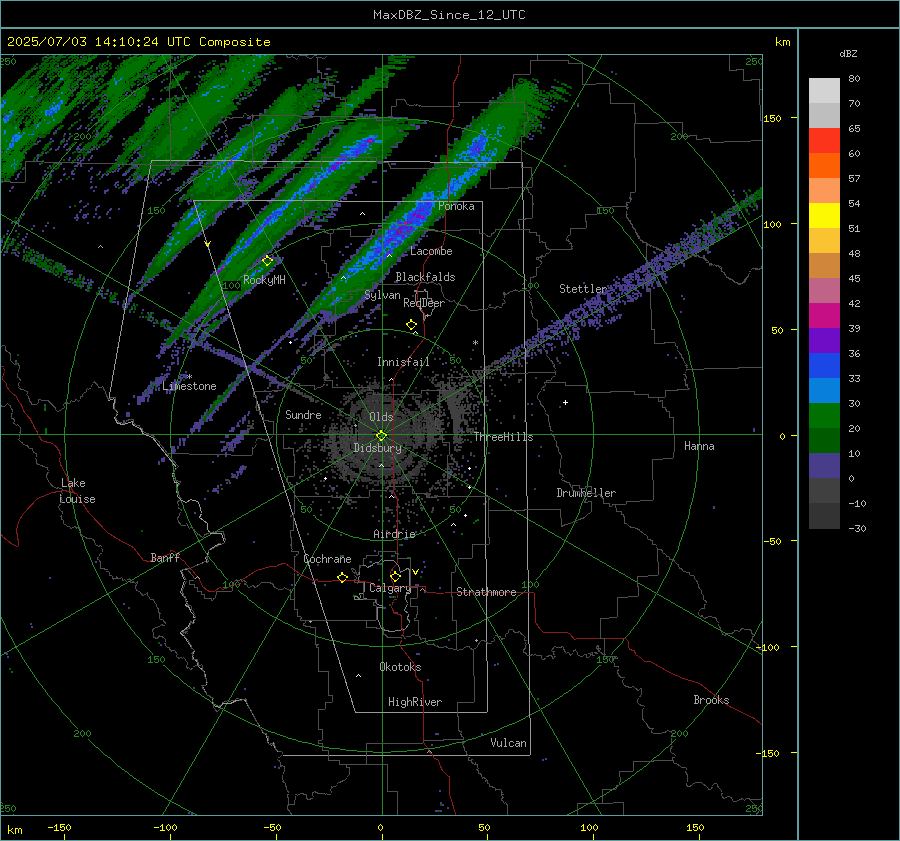Click the 57 value in dBZ legend
Viewport: 900px width, 841px height.
click(854, 179)
